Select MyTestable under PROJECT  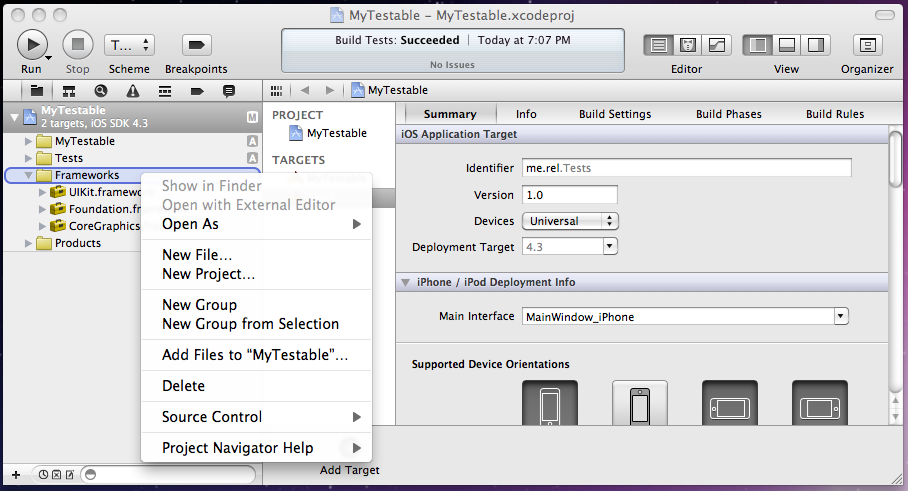[x=328, y=133]
